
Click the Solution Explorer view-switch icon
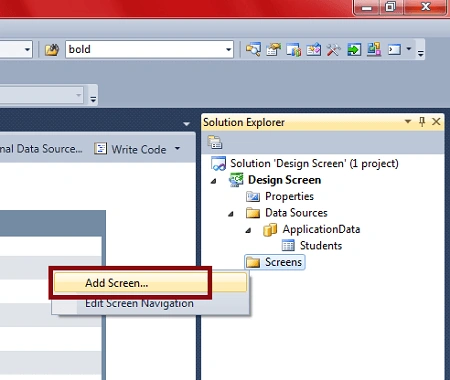[x=215, y=142]
